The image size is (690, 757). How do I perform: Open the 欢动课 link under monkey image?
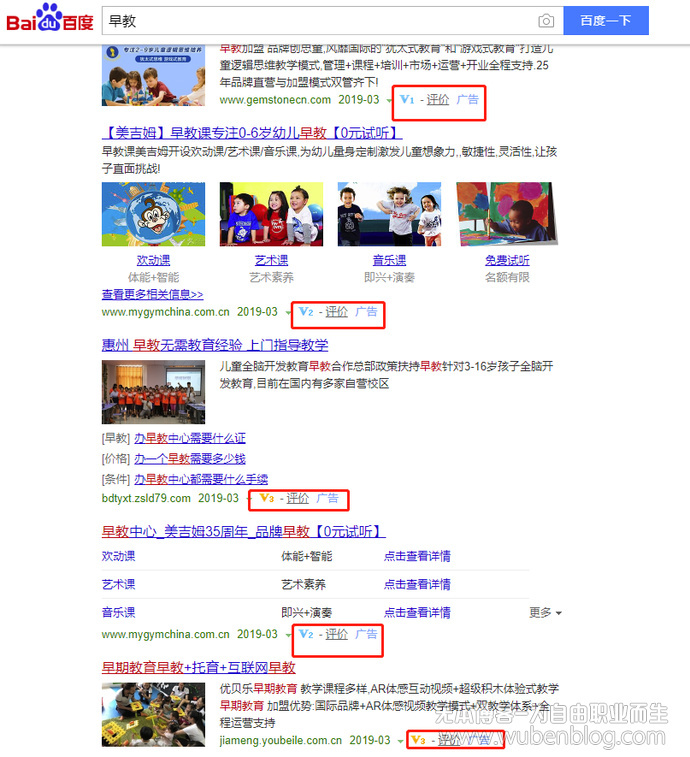point(154,260)
